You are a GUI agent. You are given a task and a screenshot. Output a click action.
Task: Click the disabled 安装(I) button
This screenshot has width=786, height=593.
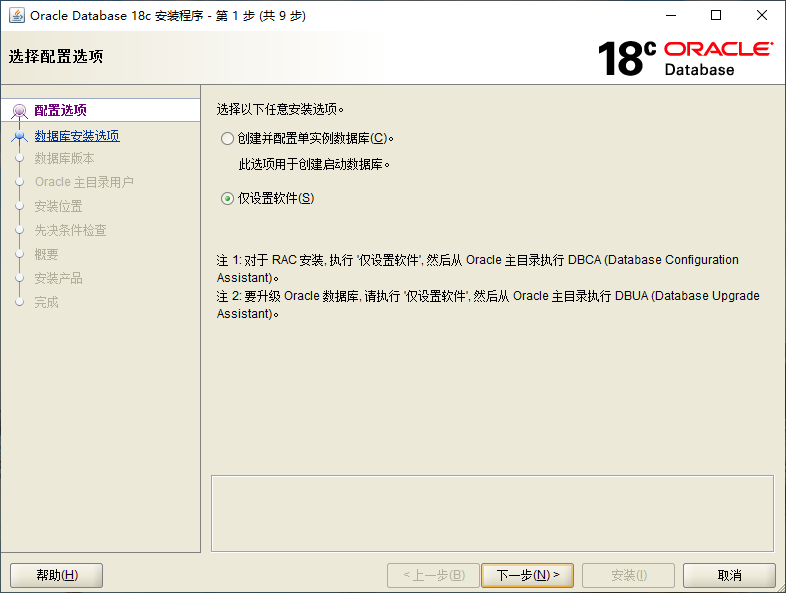point(628,575)
